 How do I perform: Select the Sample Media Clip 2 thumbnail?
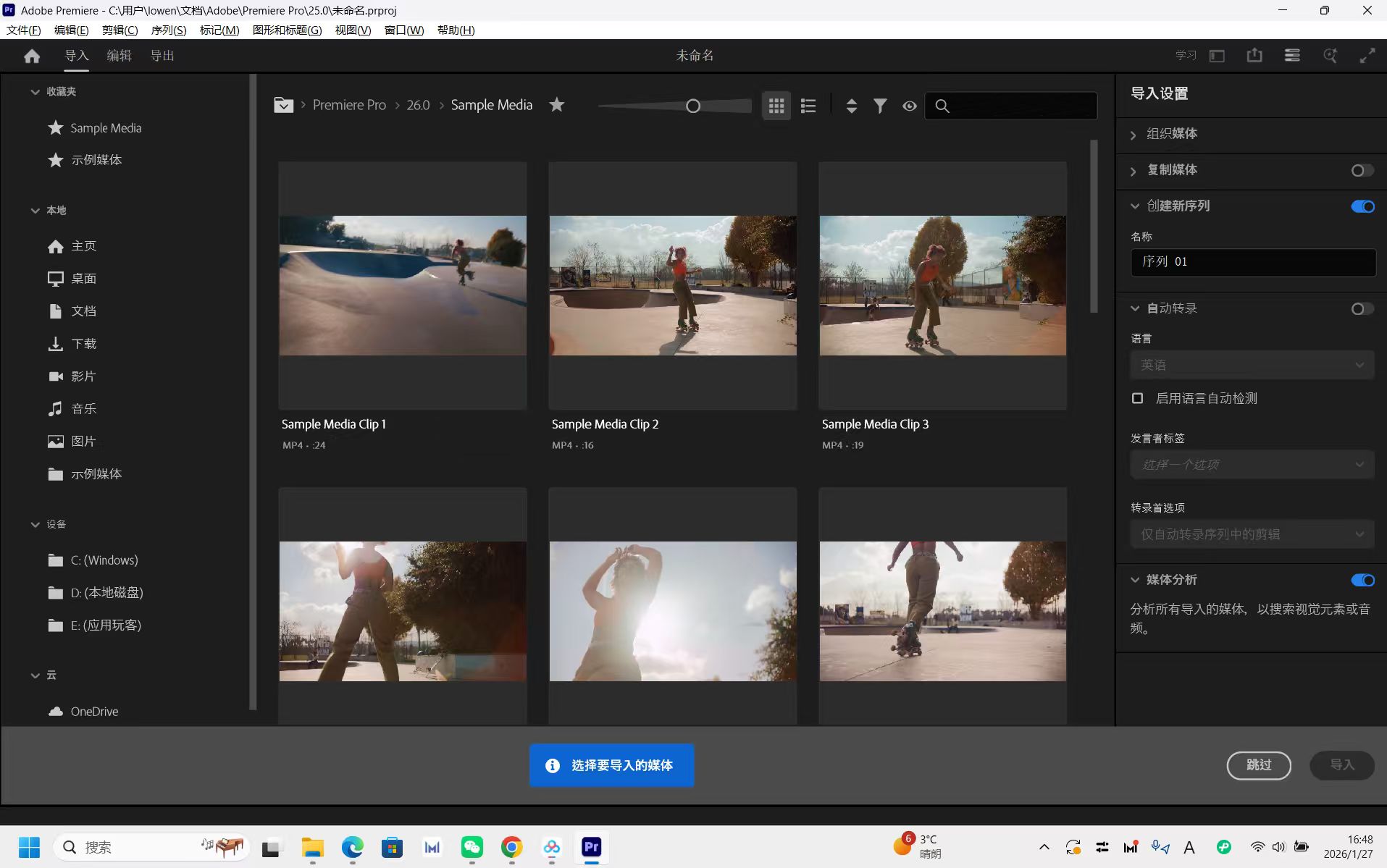tap(672, 285)
